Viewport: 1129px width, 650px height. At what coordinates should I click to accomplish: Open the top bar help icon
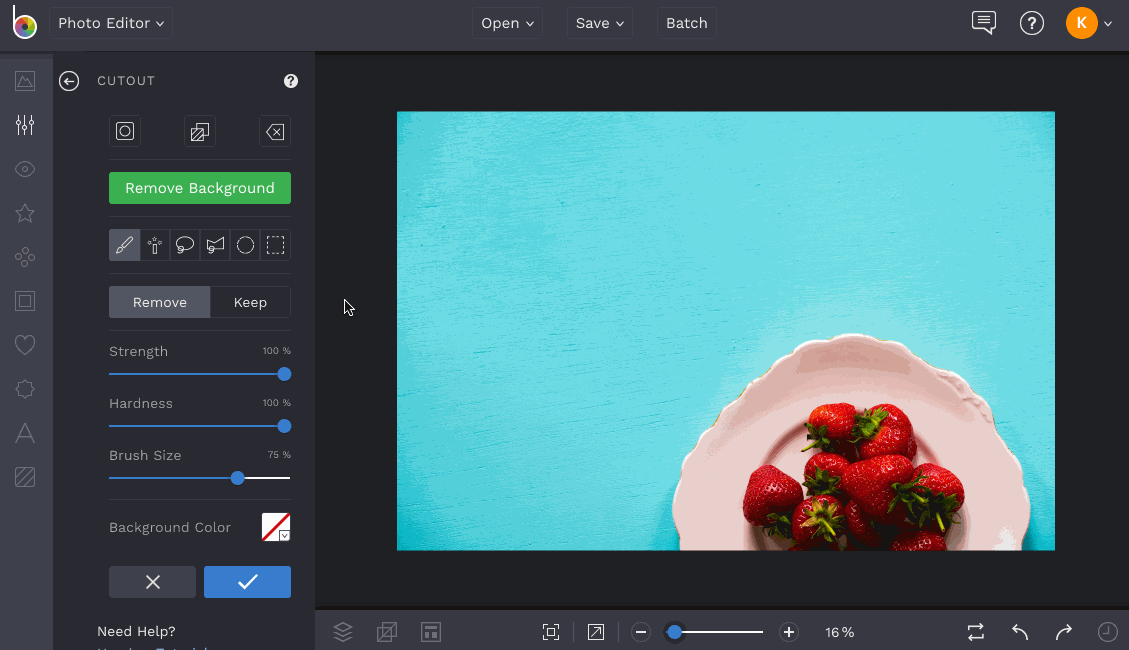click(x=1032, y=23)
